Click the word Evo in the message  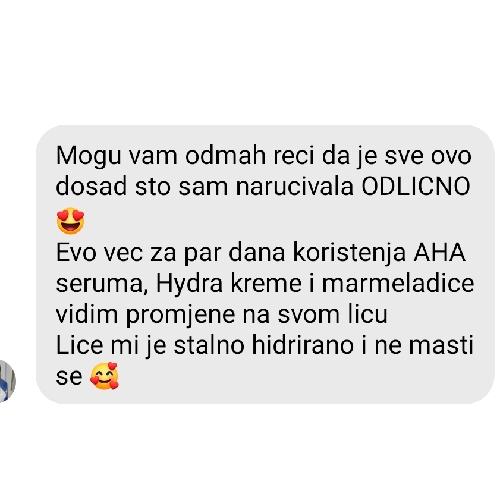(76, 253)
